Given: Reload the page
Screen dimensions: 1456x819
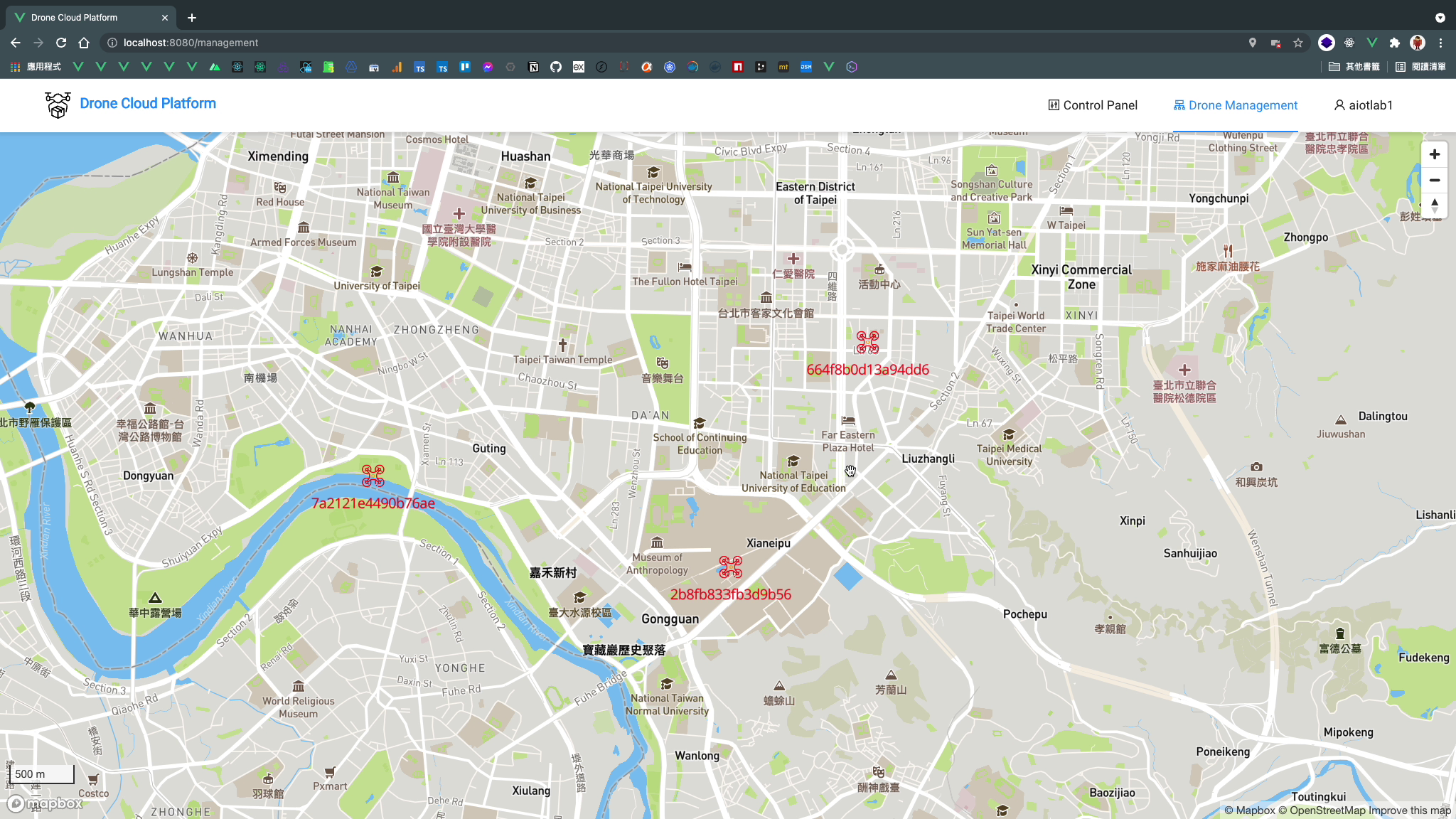Looking at the screenshot, I should coord(61,43).
